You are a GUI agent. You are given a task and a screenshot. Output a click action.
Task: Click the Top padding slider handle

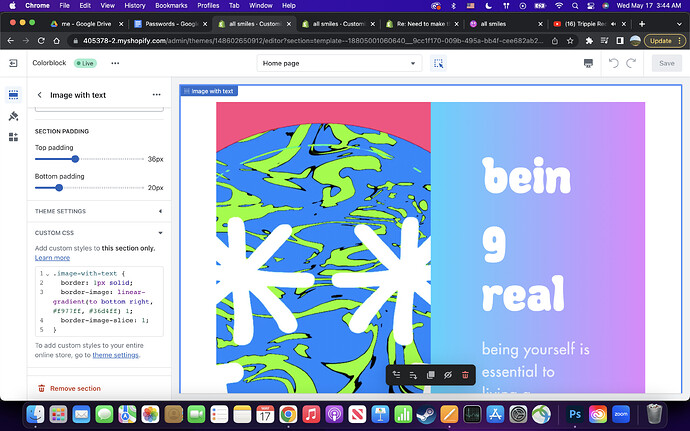click(75, 158)
